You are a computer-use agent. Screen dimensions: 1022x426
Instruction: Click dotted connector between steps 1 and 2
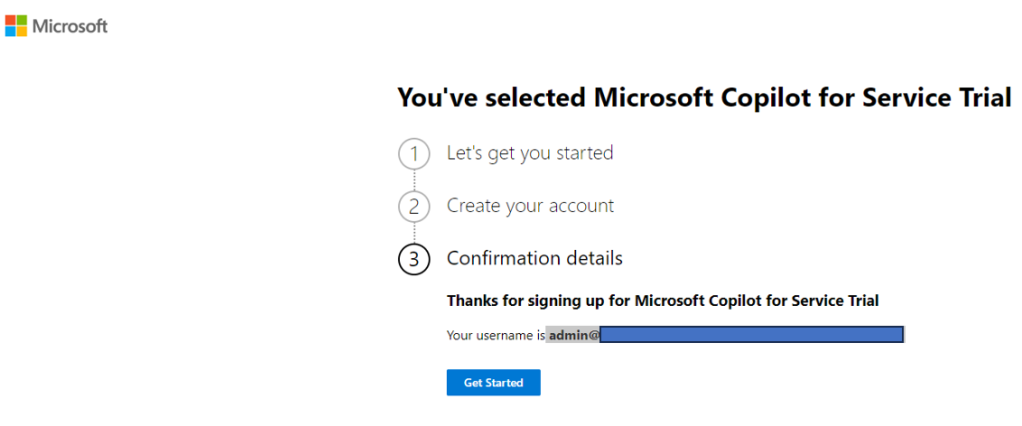click(414, 180)
